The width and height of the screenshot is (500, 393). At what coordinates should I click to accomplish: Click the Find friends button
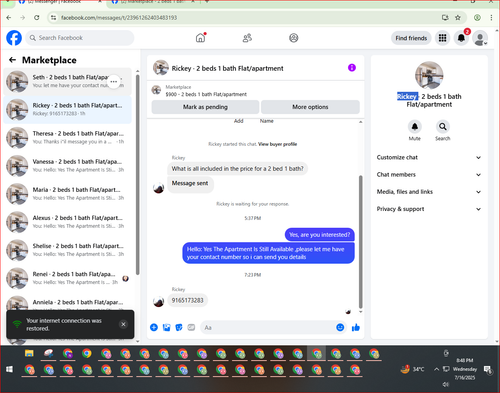pos(411,38)
